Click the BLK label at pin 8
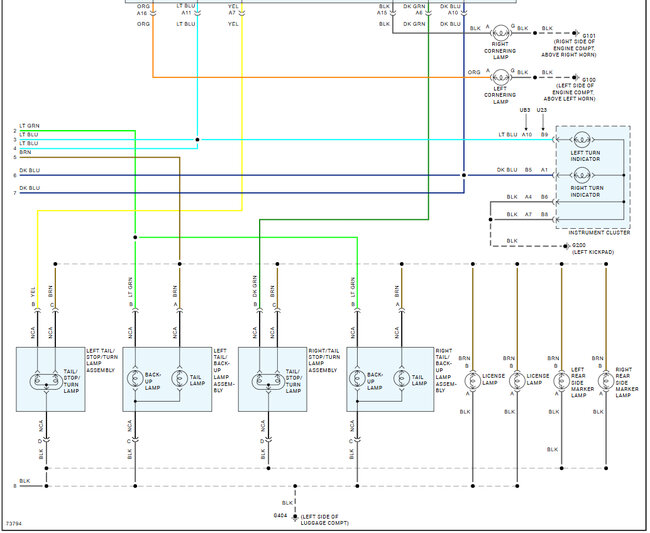 25,481
